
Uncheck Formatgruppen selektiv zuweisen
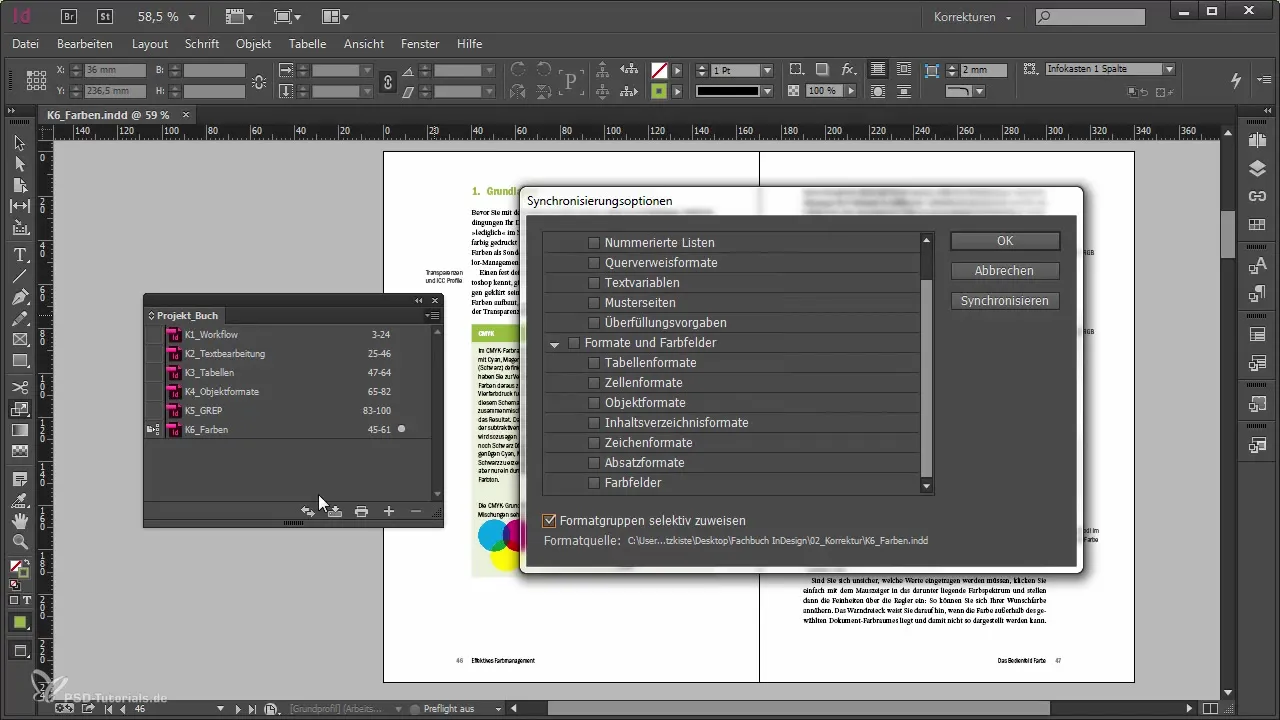(x=548, y=520)
